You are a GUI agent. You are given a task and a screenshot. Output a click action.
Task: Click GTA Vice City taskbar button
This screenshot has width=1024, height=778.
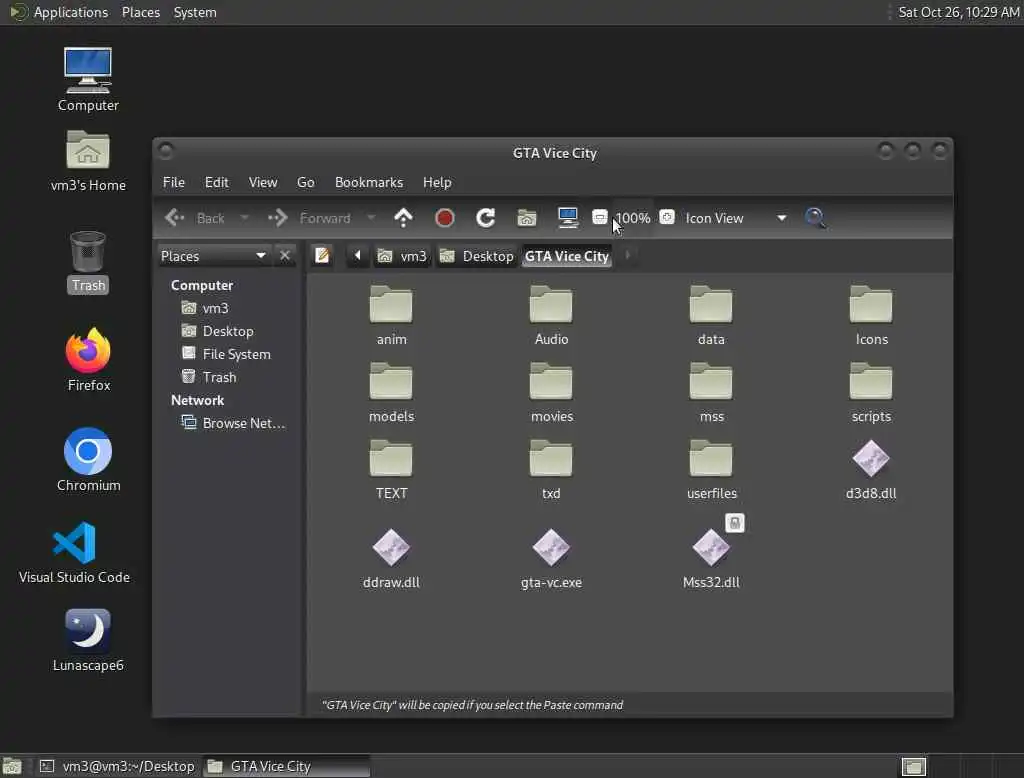coord(287,766)
